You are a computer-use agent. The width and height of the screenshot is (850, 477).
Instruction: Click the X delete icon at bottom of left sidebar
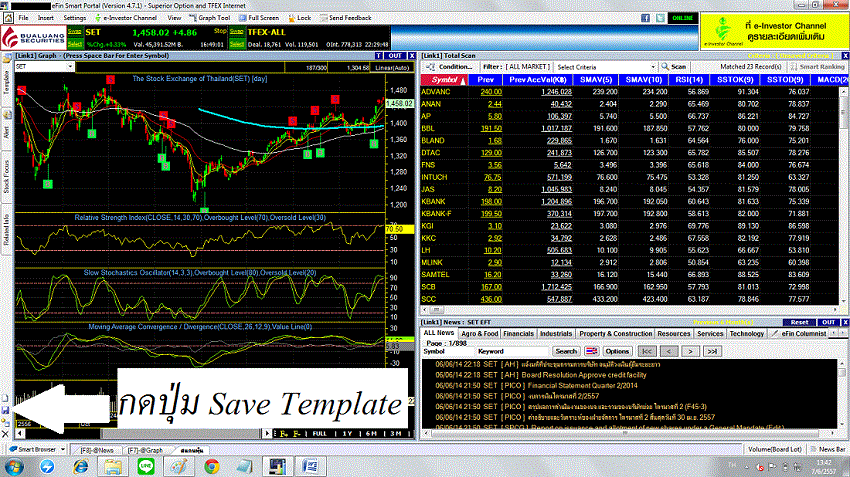click(x=5, y=434)
